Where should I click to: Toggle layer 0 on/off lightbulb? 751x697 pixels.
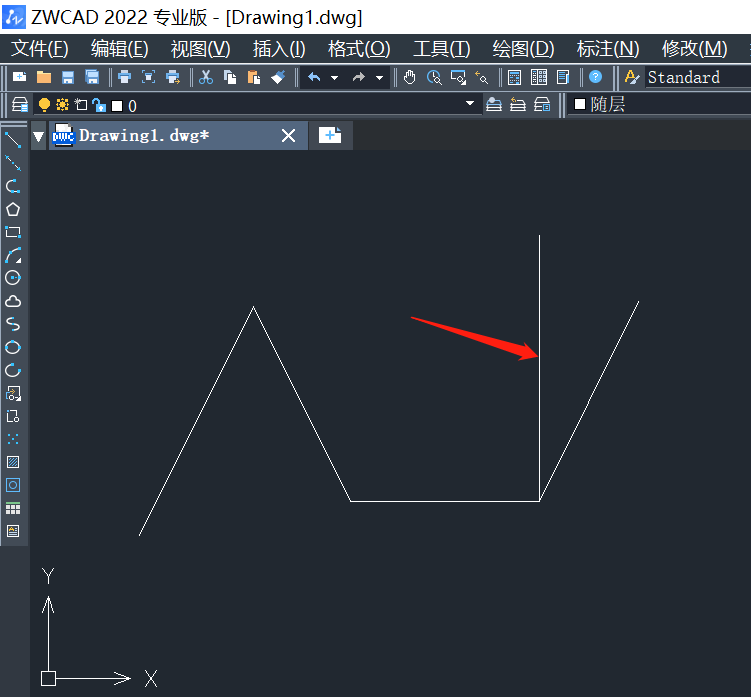(x=44, y=104)
